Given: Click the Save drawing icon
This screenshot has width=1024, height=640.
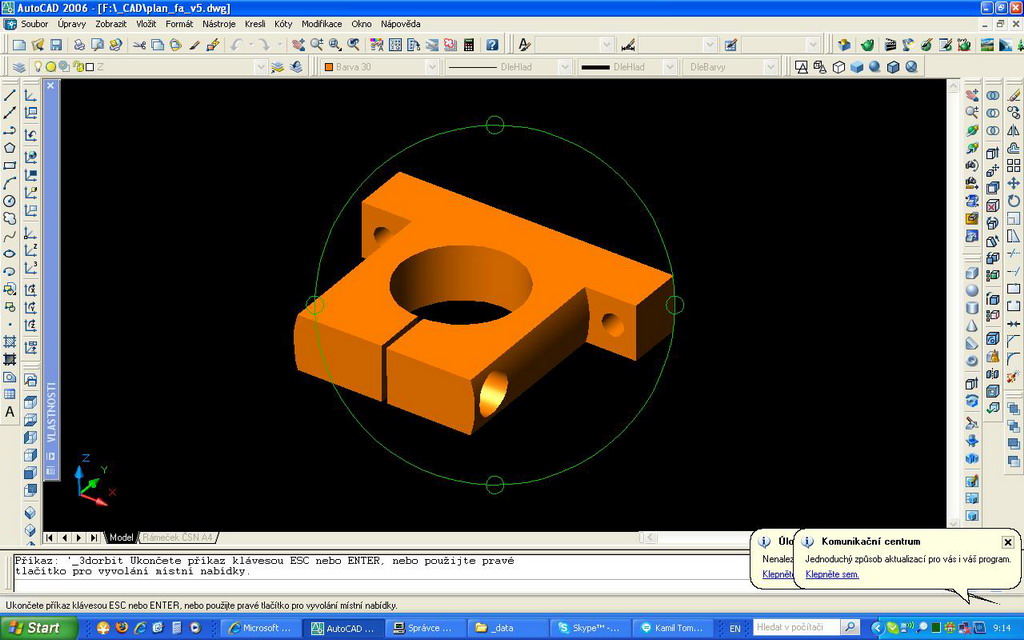Looking at the screenshot, I should tap(56, 45).
